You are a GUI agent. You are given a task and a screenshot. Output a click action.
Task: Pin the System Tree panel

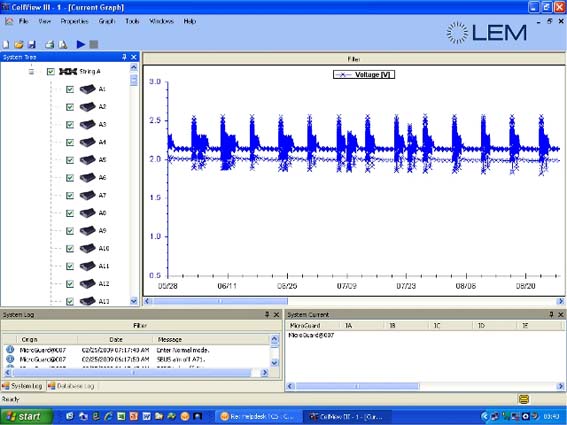click(124, 57)
